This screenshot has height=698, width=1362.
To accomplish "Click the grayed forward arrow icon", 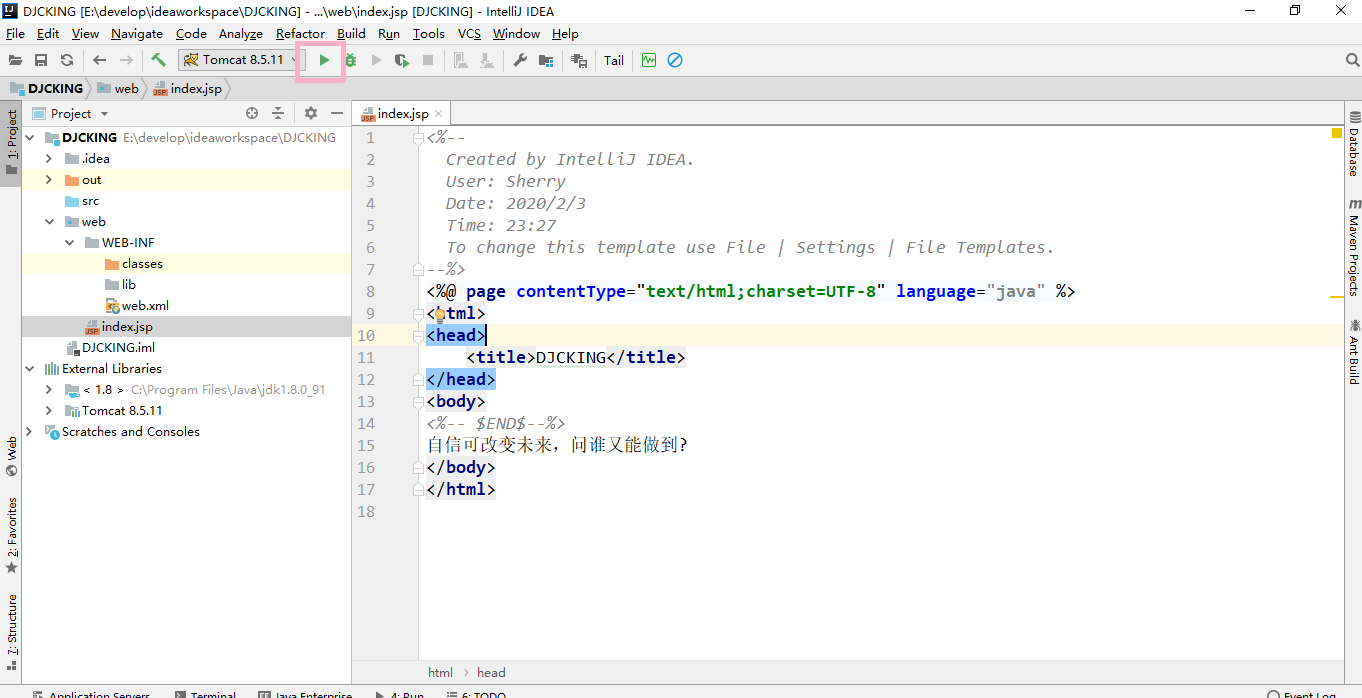I will [x=126, y=60].
